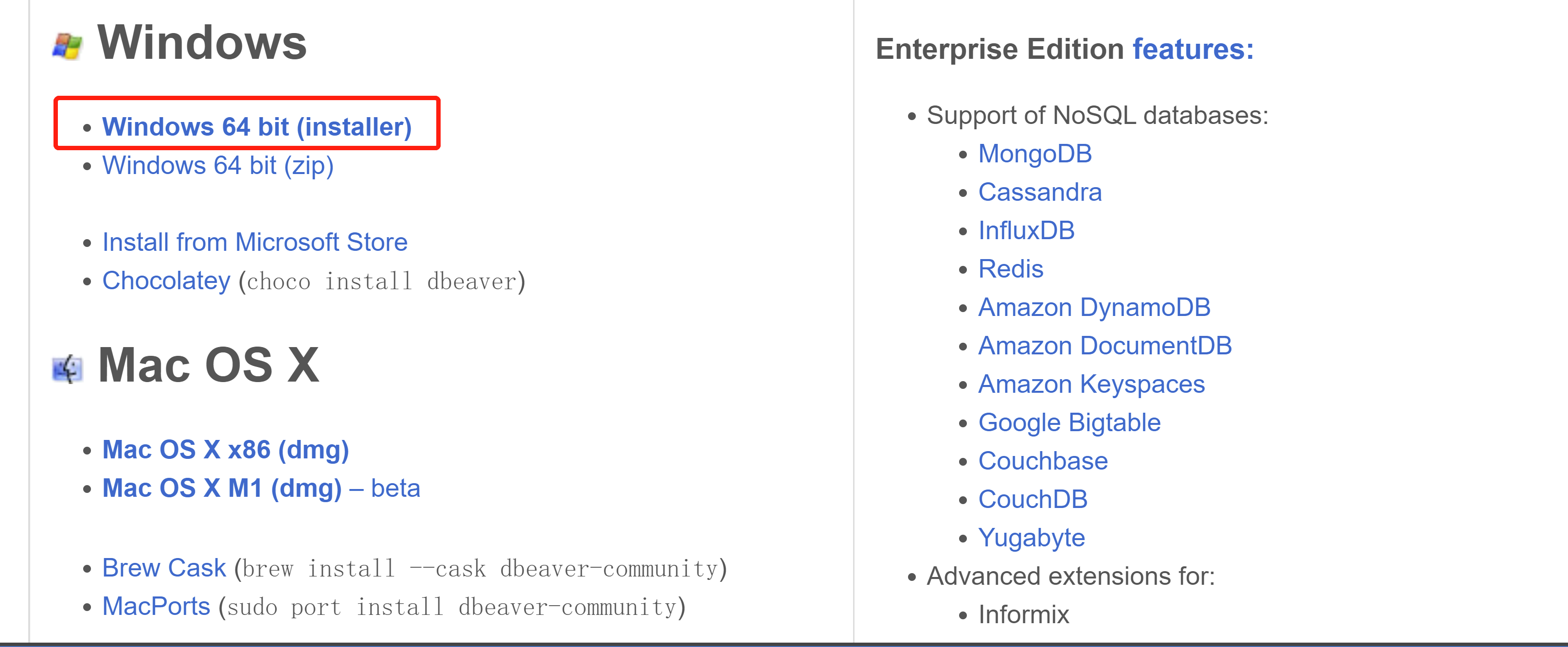Click the Mac OS X Finder icon
The height and width of the screenshot is (647, 1568).
pos(67,369)
